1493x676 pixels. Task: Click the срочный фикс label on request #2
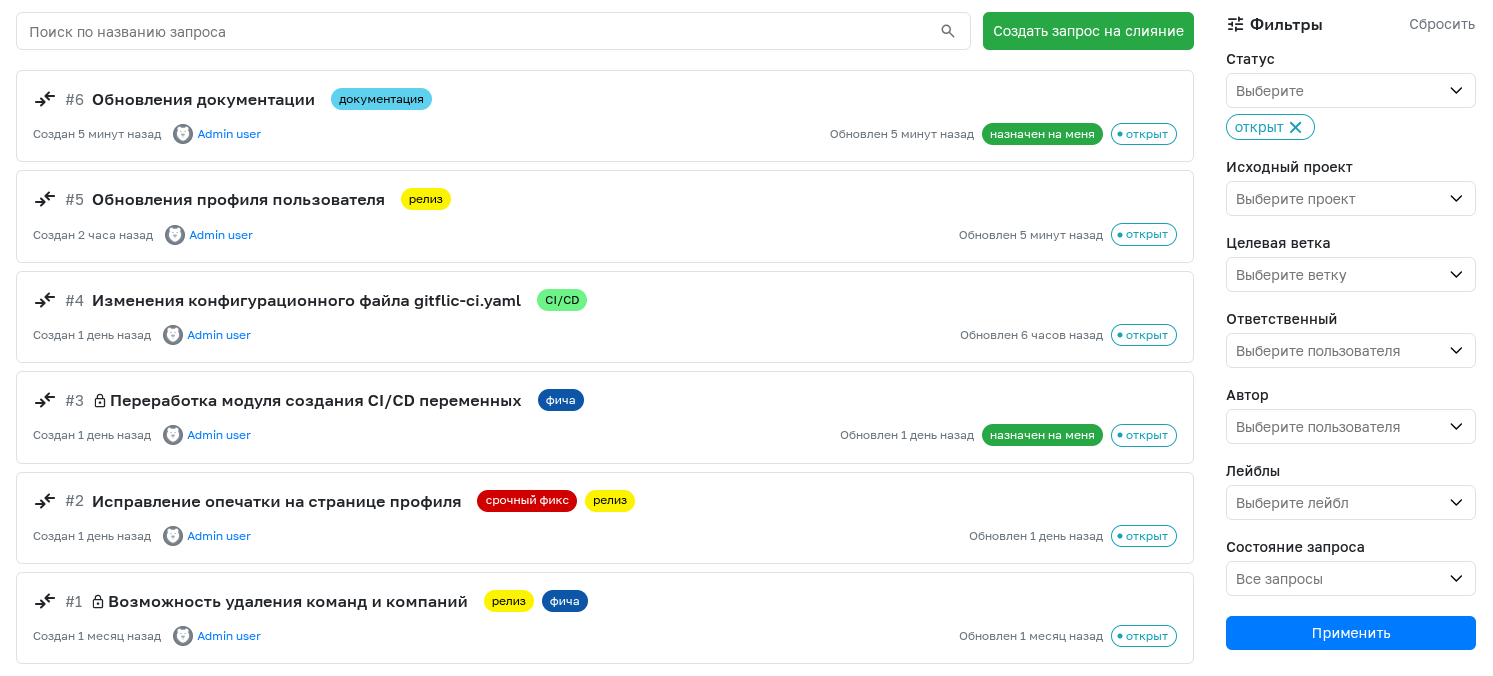[527, 500]
